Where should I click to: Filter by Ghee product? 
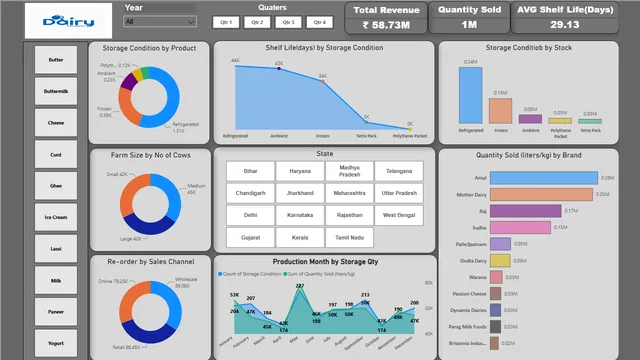point(56,186)
